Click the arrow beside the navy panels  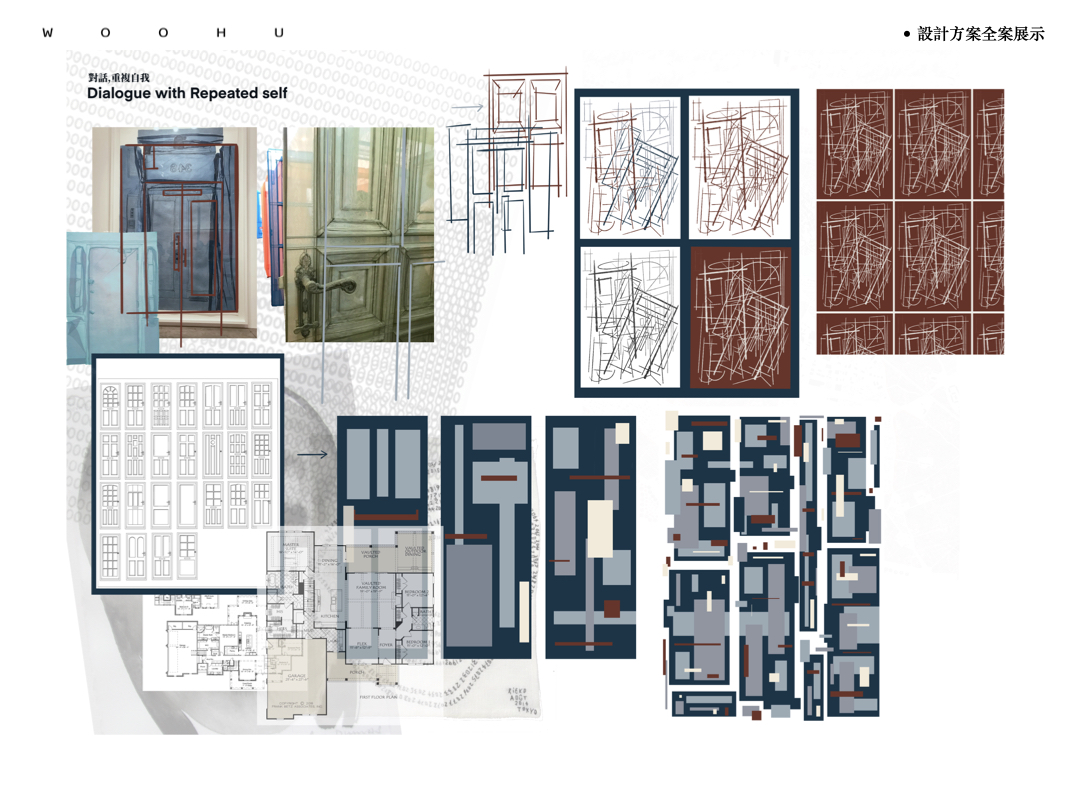[312, 455]
